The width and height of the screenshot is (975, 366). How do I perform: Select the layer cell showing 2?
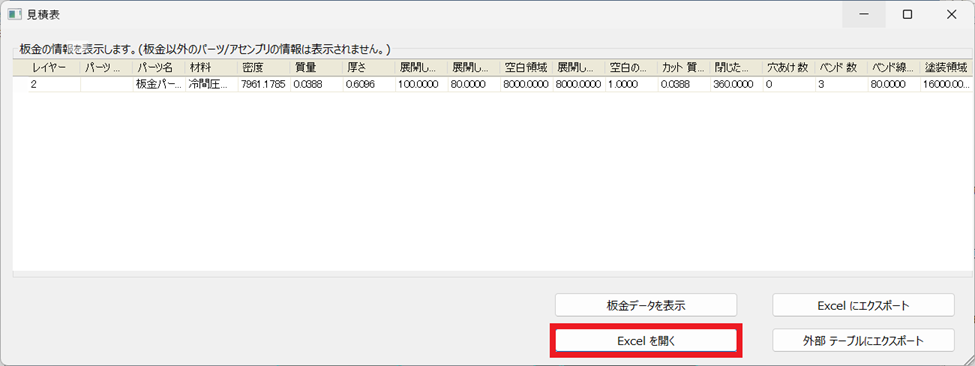[55, 85]
